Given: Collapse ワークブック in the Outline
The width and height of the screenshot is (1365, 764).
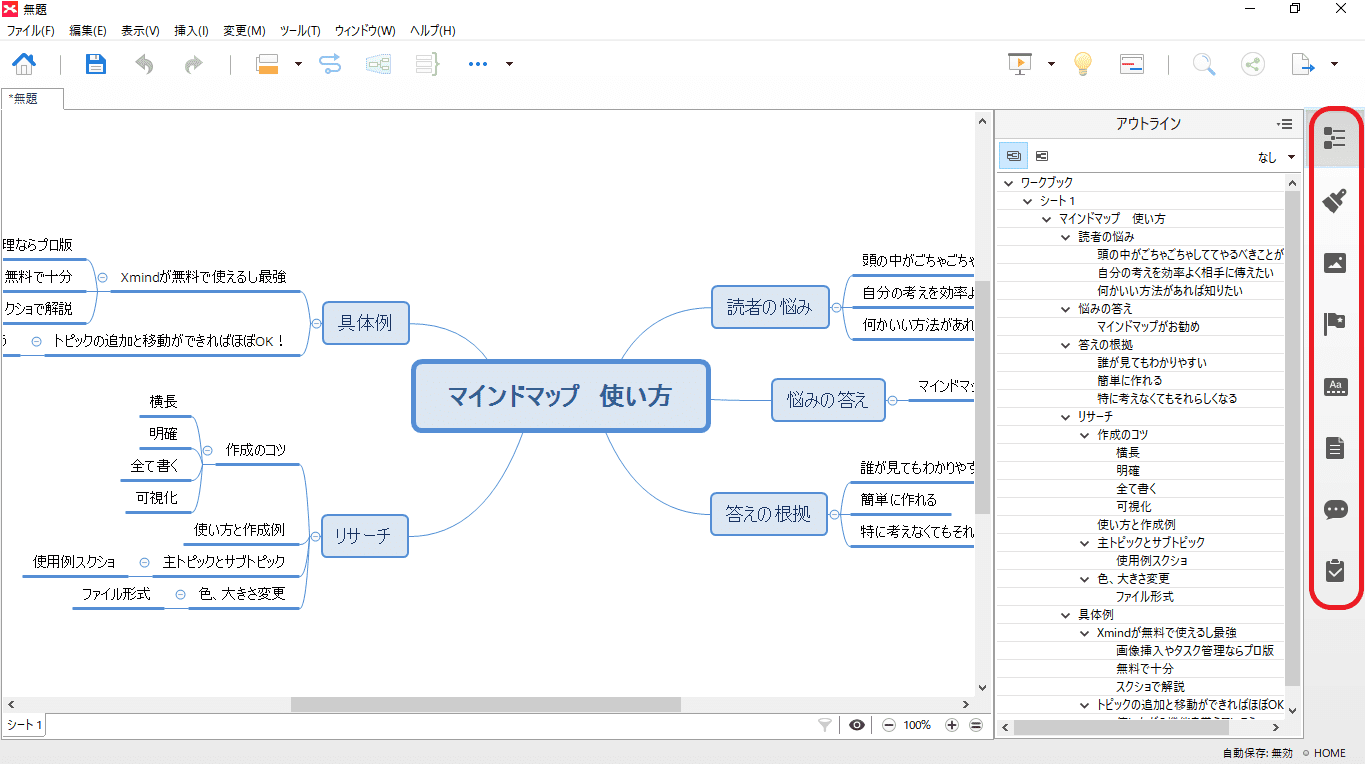Looking at the screenshot, I should [1009, 183].
